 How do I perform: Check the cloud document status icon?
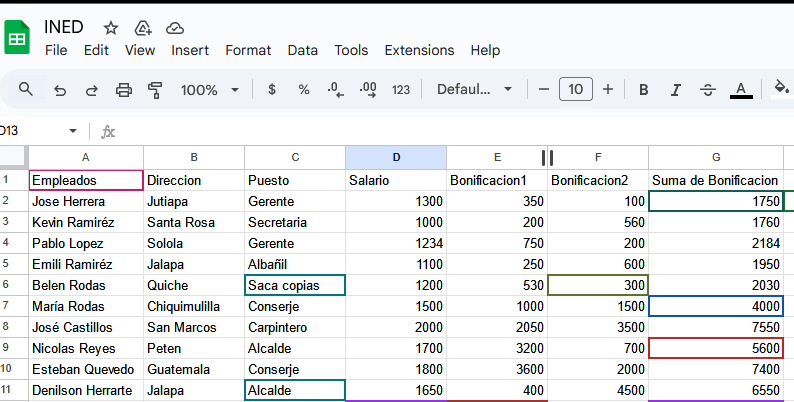pyautogui.click(x=175, y=28)
